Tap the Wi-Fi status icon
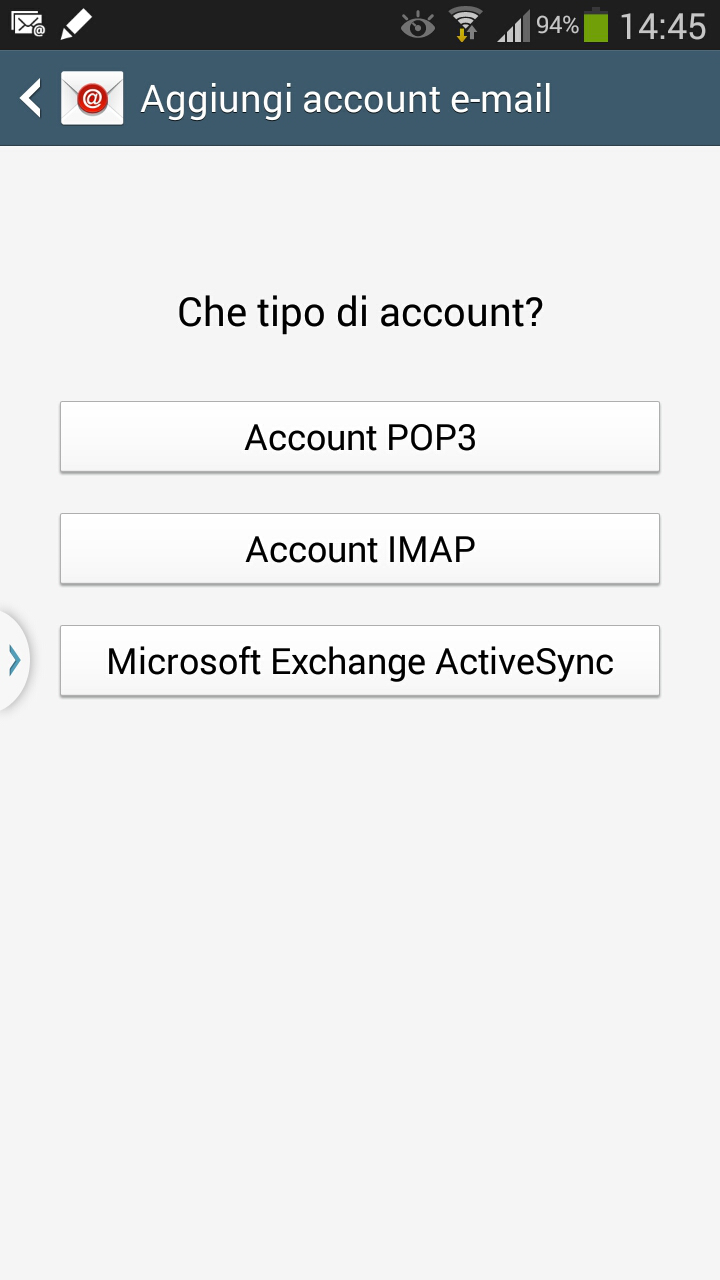The width and height of the screenshot is (720, 1280). tap(465, 24)
